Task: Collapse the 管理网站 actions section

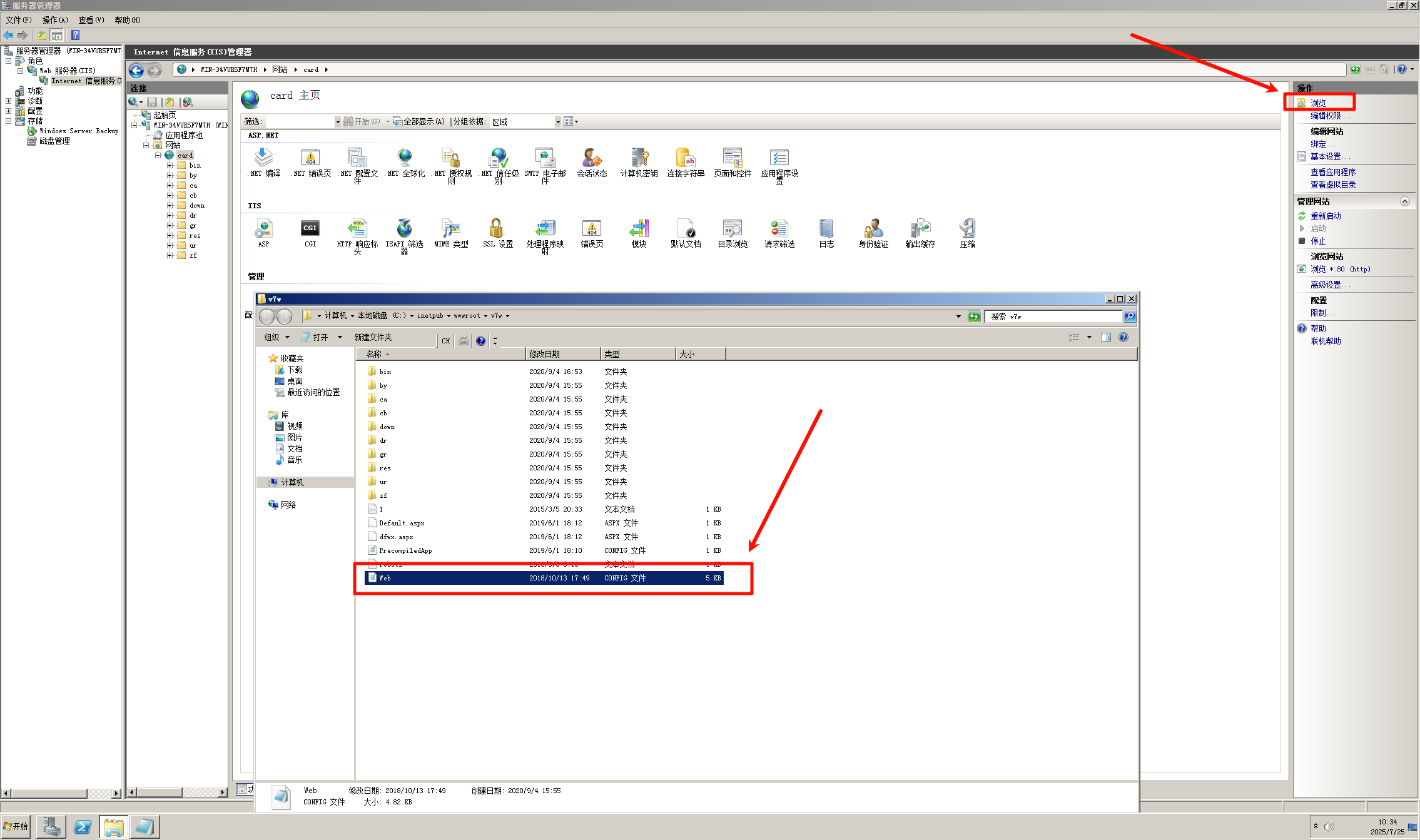Action: (x=1404, y=201)
